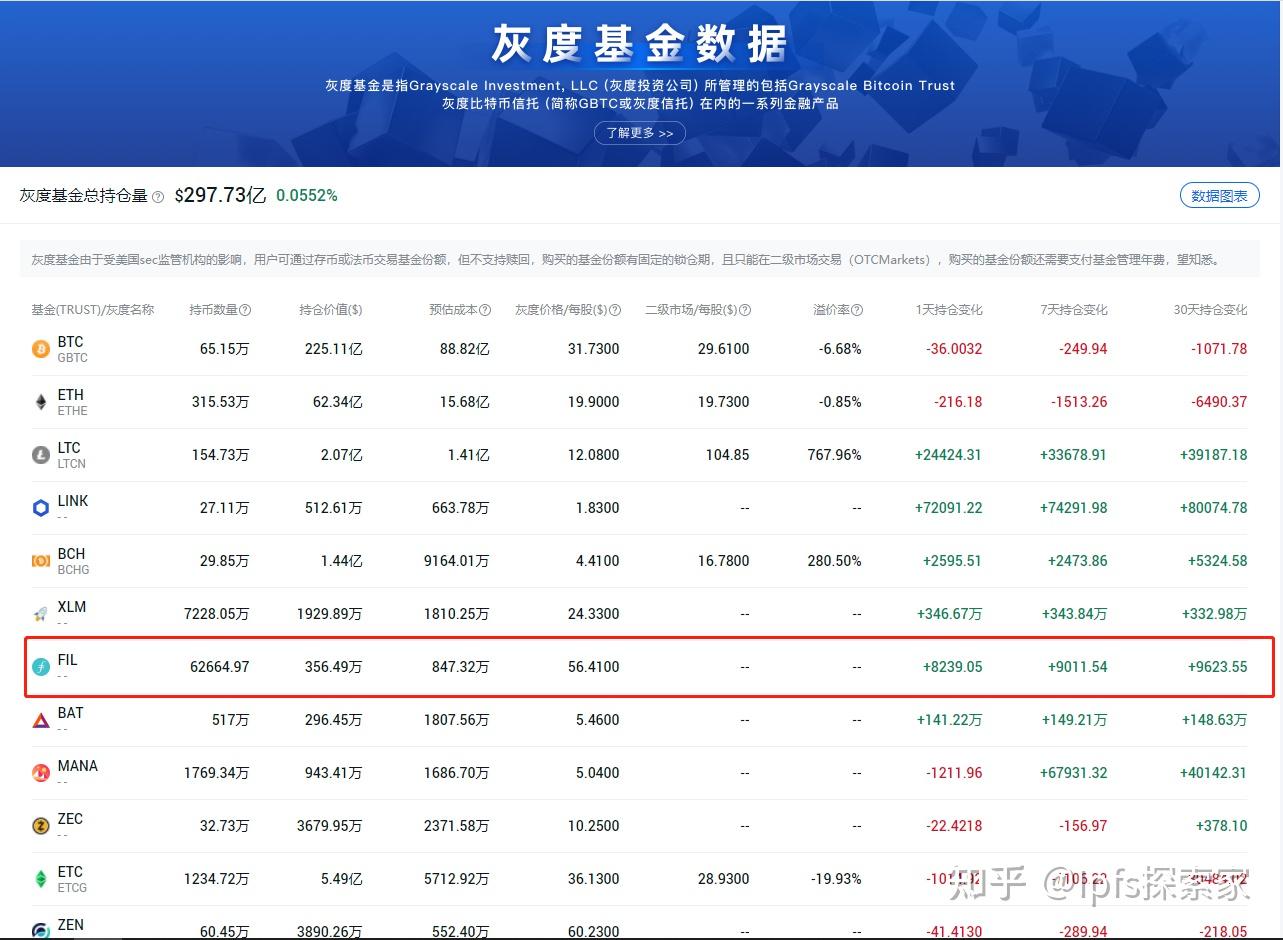Click the BAT triangle coin icon
1283x940 pixels.
[40, 720]
